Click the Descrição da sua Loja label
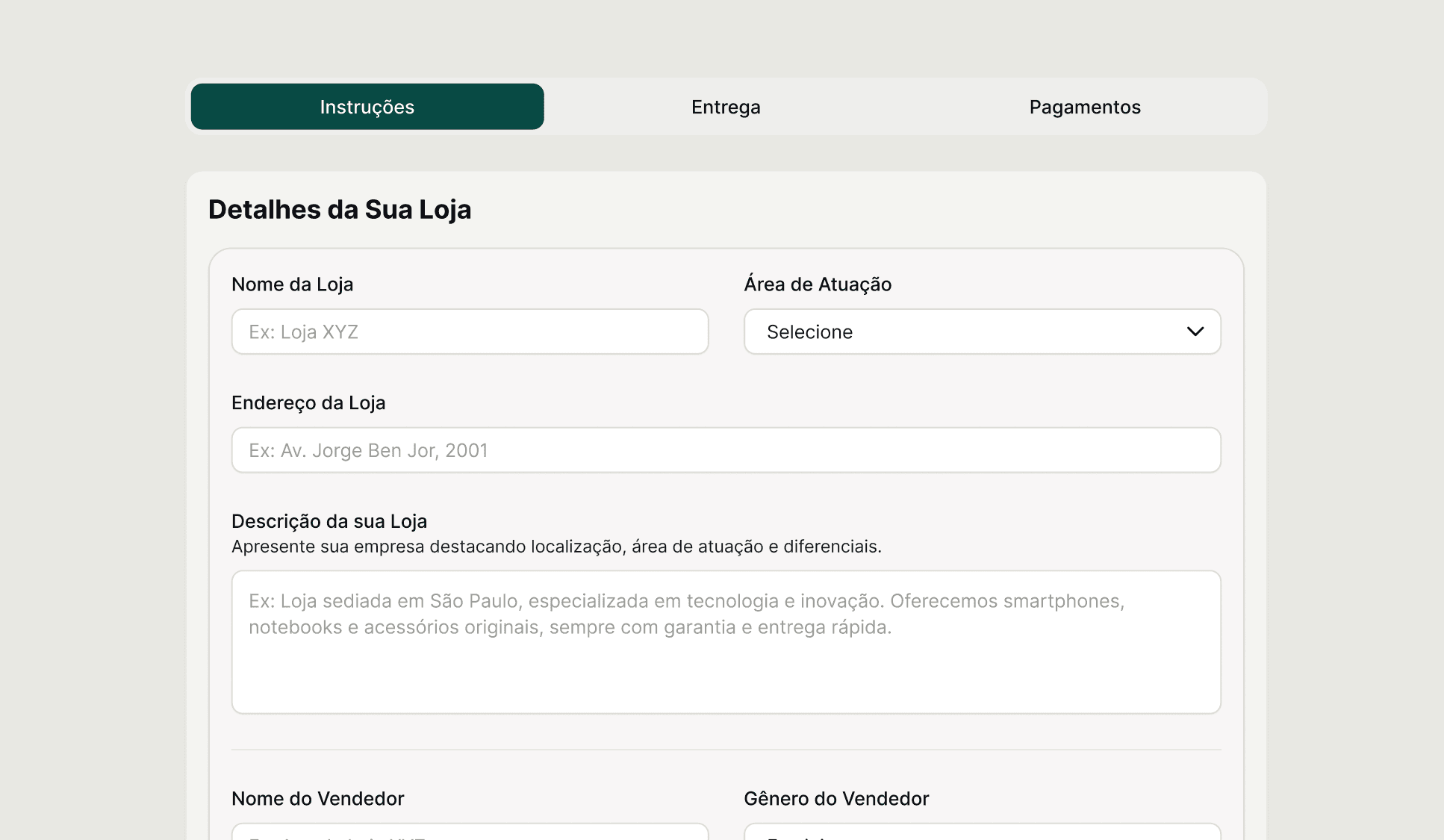Viewport: 1444px width, 840px height. click(x=329, y=521)
